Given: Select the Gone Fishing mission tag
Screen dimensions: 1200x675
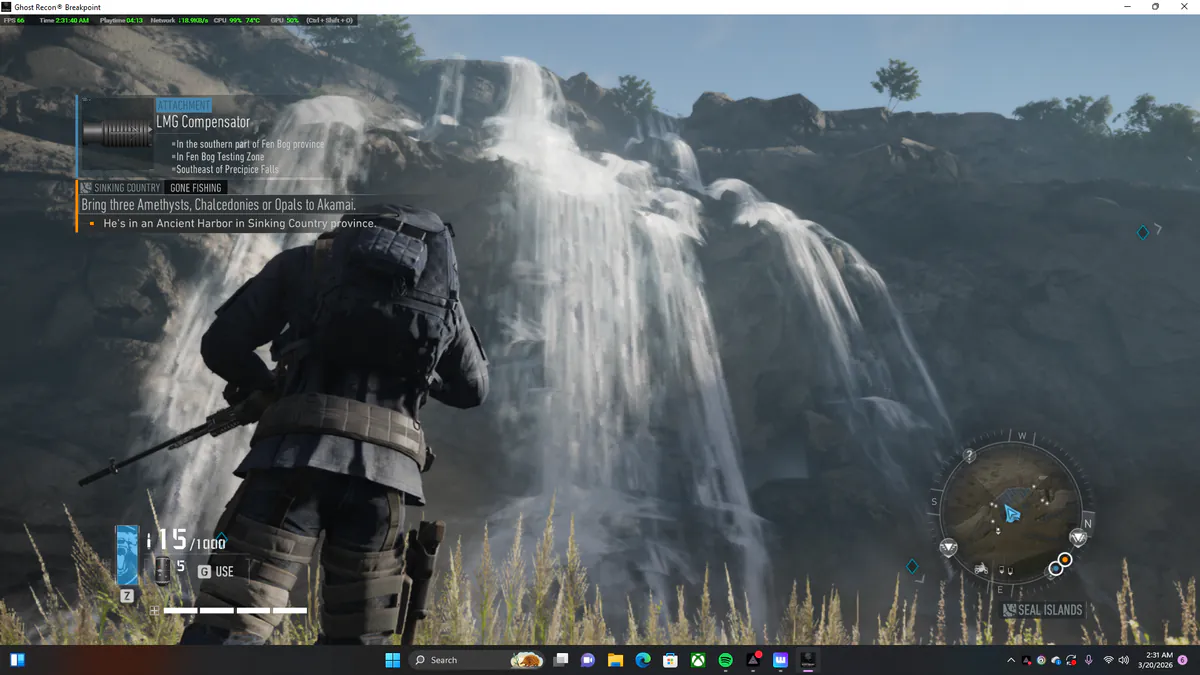Looking at the screenshot, I should (195, 188).
